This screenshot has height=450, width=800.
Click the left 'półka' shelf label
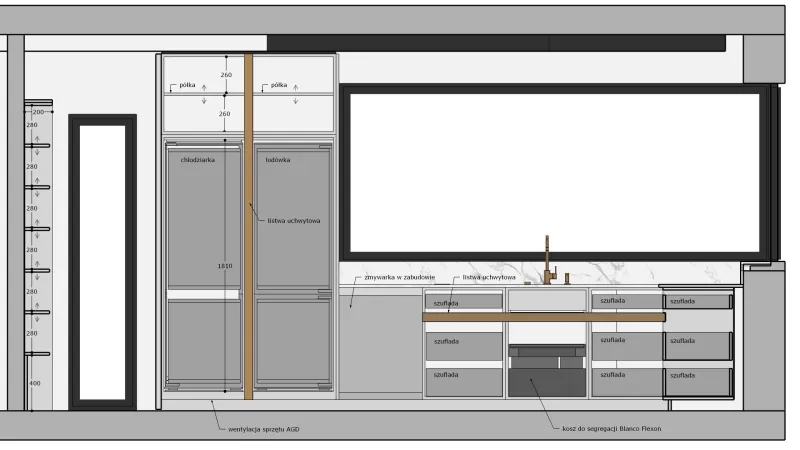click(x=187, y=85)
